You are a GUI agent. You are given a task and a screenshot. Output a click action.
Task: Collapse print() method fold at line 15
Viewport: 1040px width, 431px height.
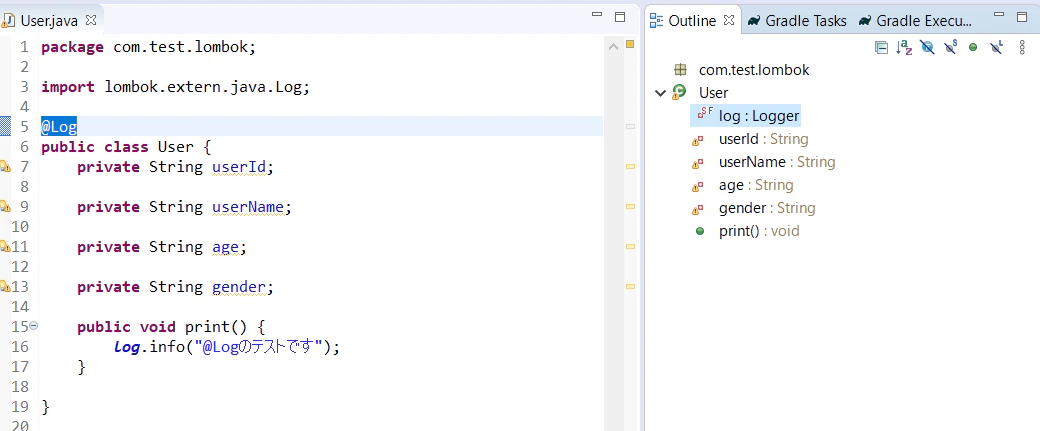33,326
